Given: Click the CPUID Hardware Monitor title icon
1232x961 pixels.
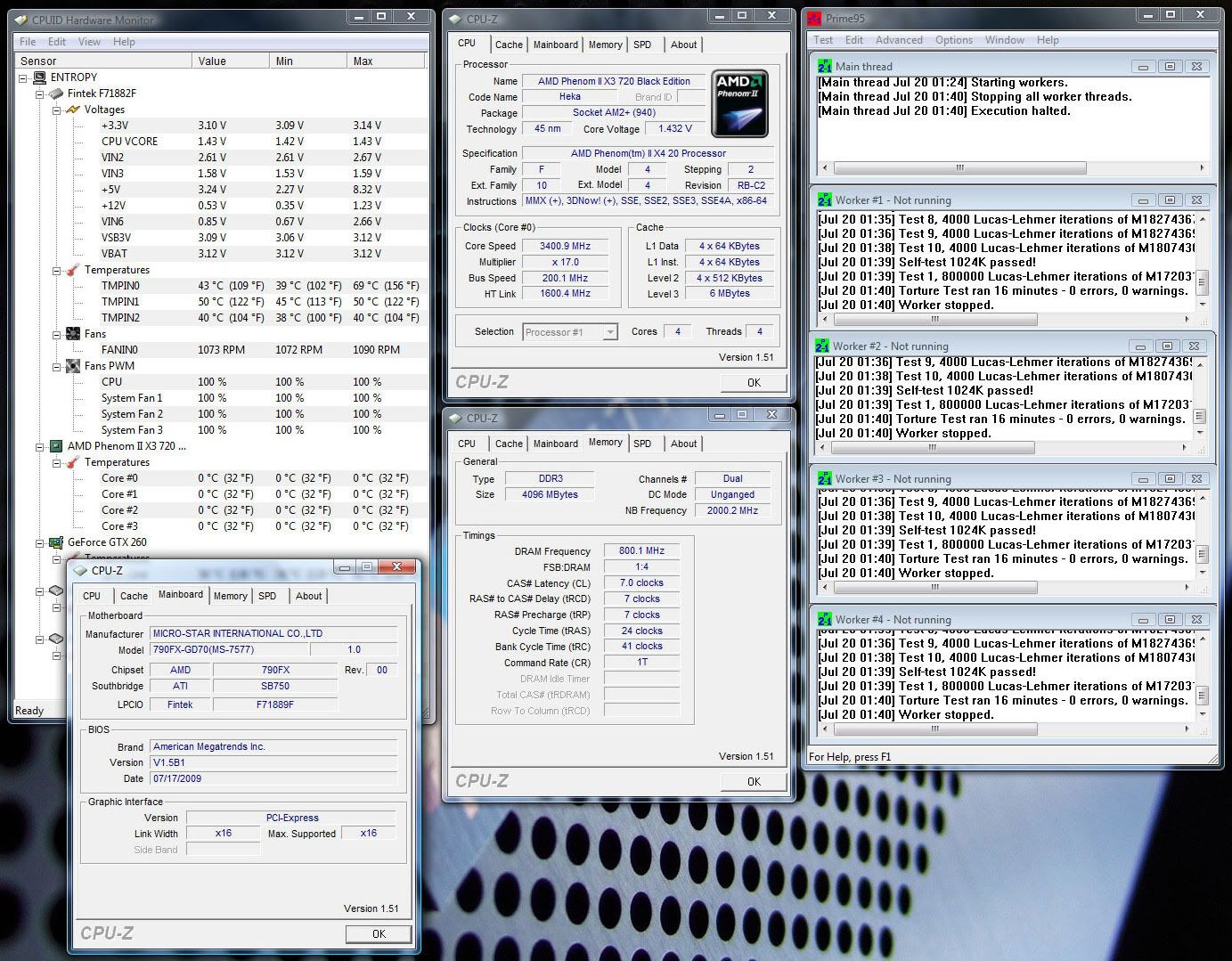Looking at the screenshot, I should 21,20.
